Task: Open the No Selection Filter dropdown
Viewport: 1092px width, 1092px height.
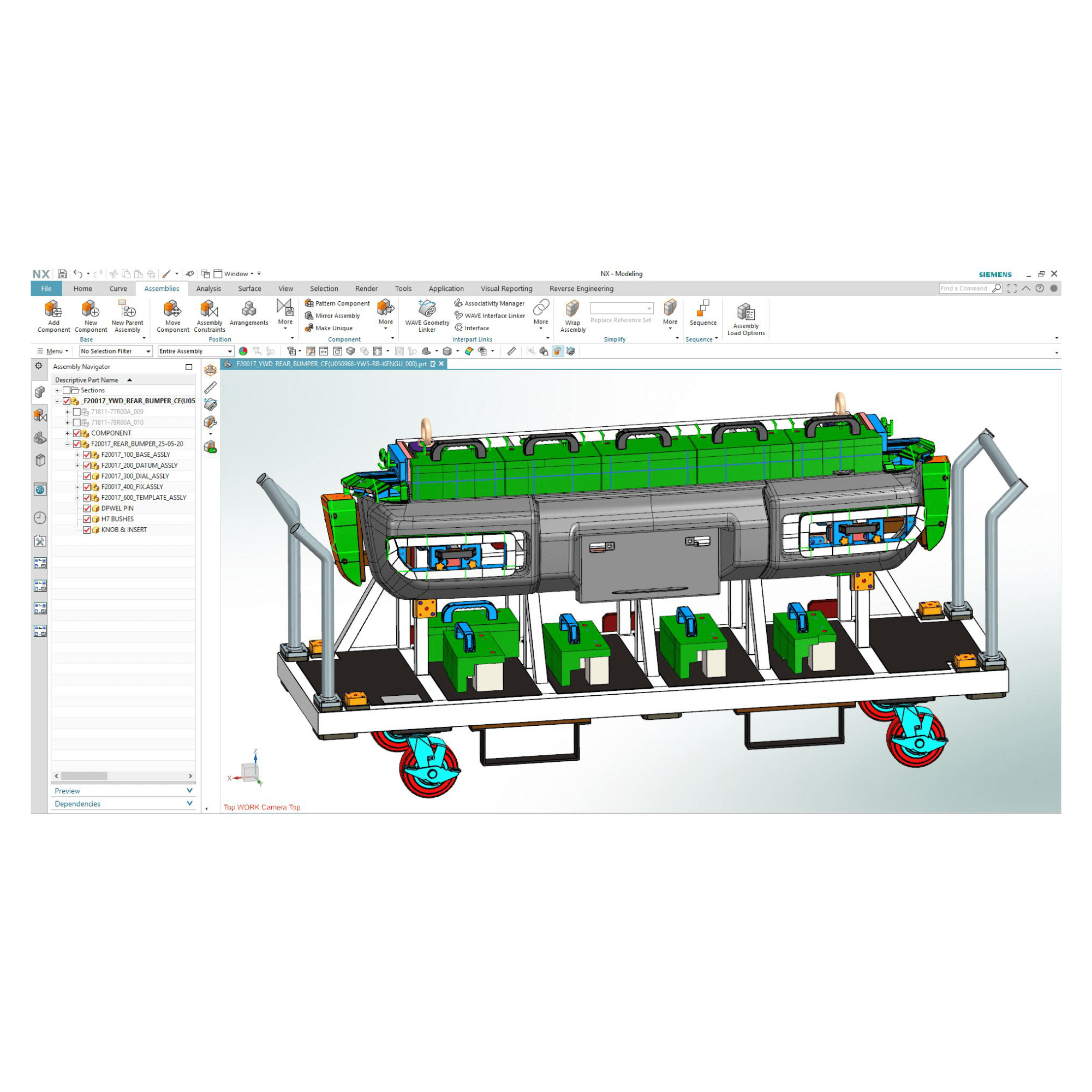Action: coord(116,351)
